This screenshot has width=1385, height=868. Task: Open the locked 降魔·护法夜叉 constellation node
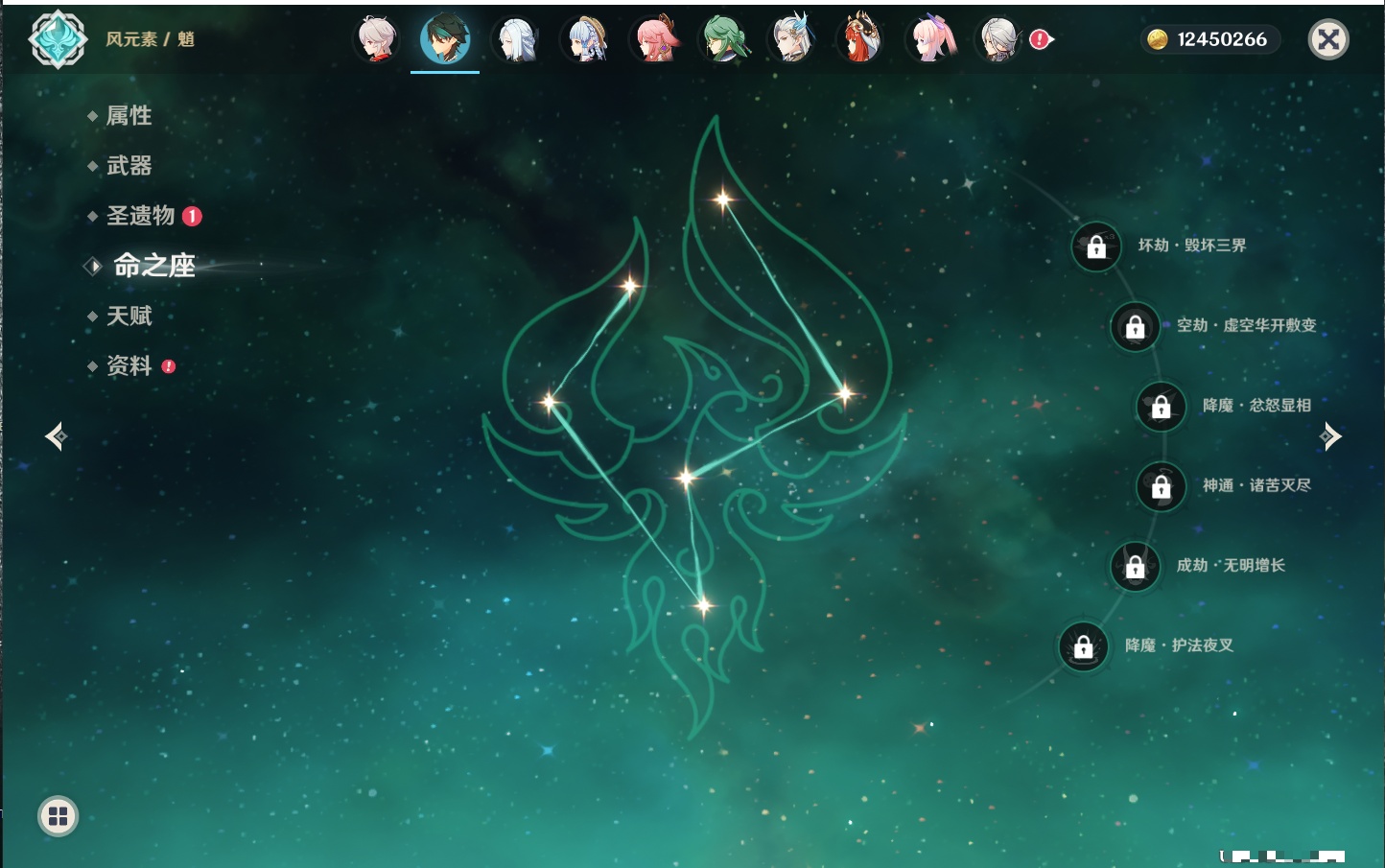(1084, 646)
